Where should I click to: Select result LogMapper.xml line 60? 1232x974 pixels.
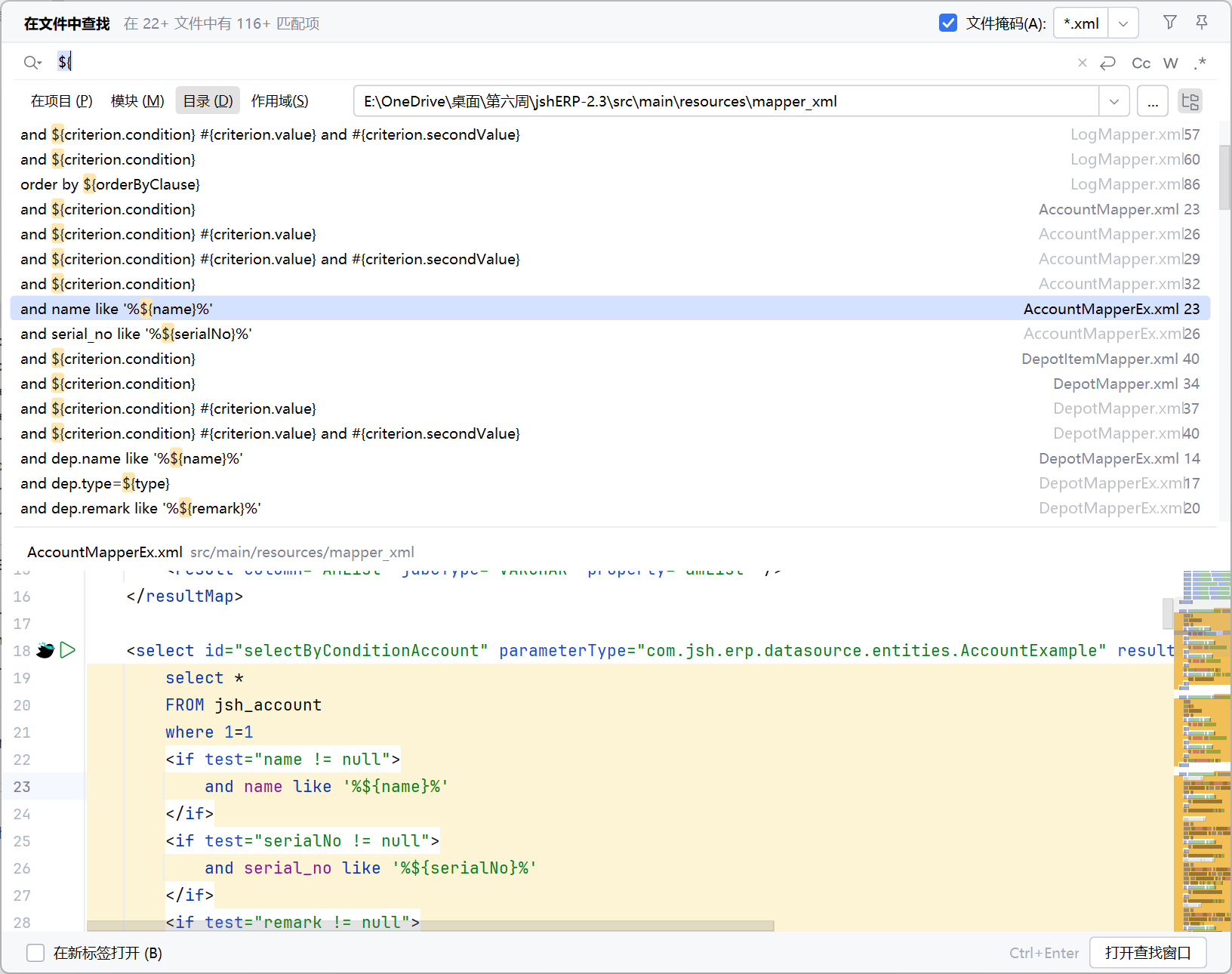pos(610,159)
